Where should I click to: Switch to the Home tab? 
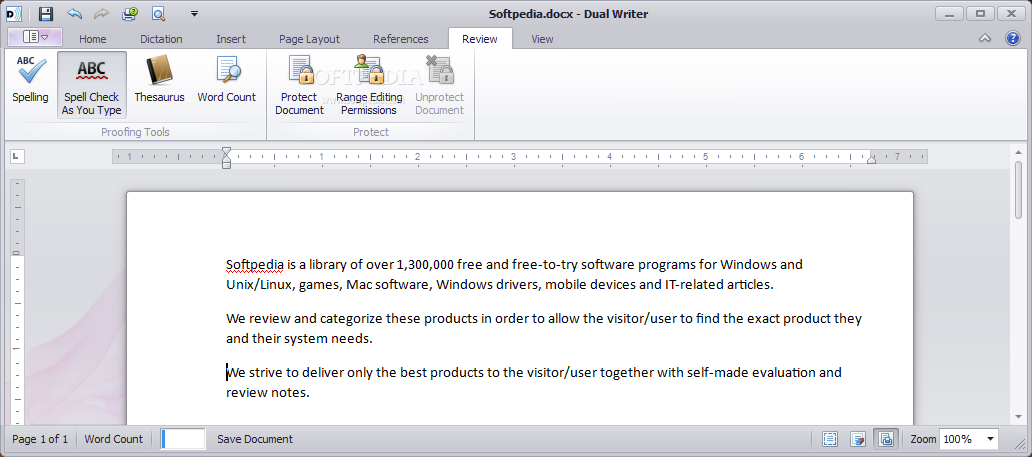(x=93, y=39)
